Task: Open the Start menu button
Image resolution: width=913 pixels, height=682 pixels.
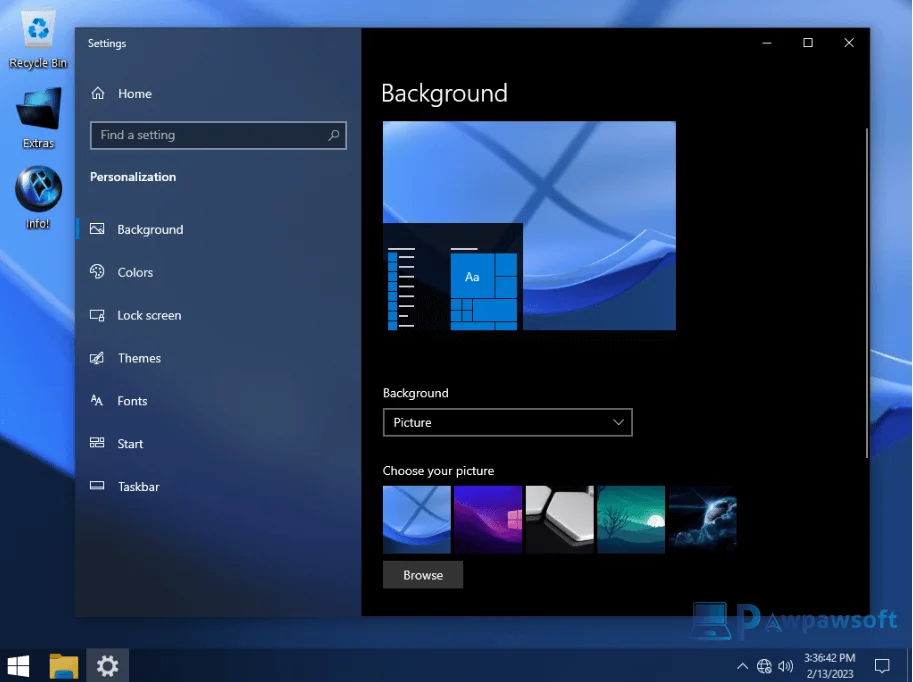Action: tap(18, 665)
